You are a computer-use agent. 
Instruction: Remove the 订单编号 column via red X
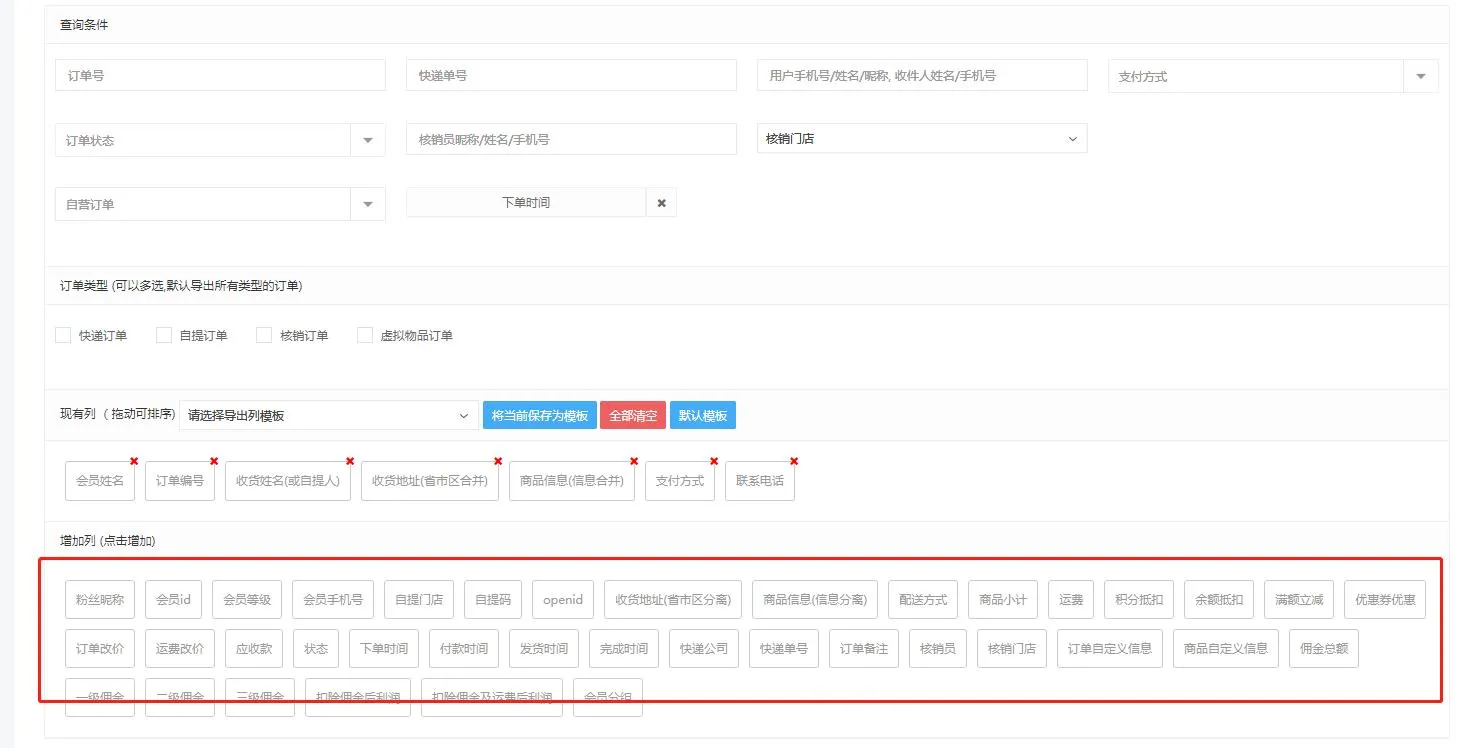pyautogui.click(x=214, y=461)
